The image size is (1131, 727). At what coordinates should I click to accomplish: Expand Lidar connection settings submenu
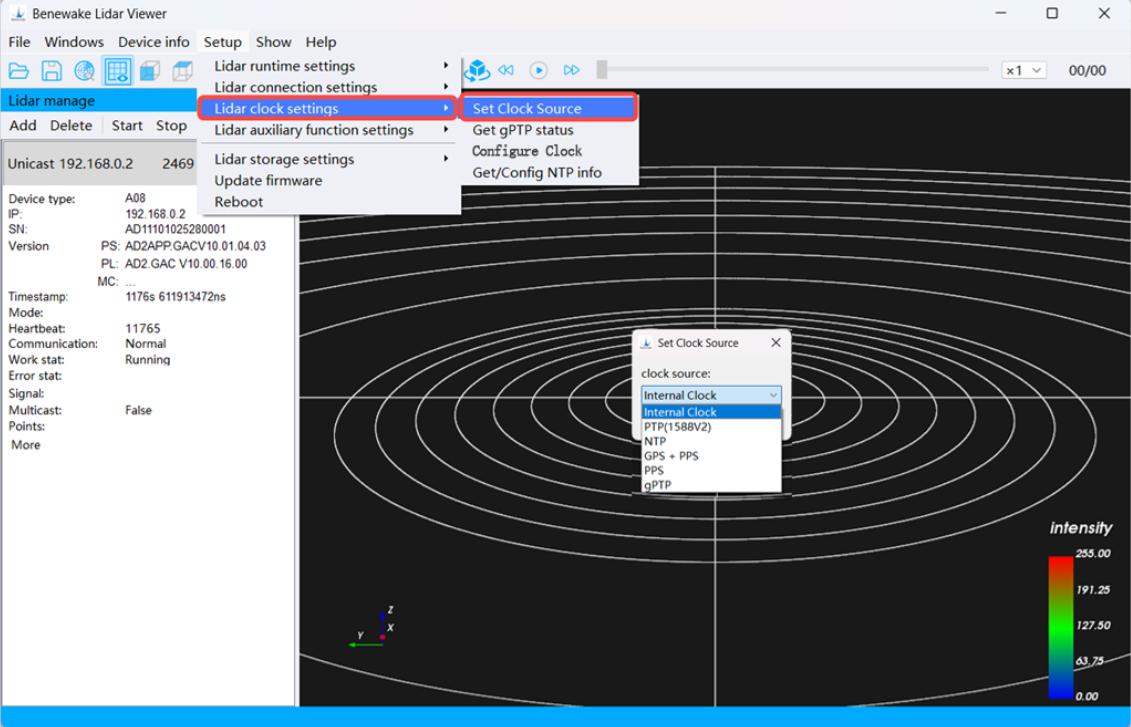[329, 87]
